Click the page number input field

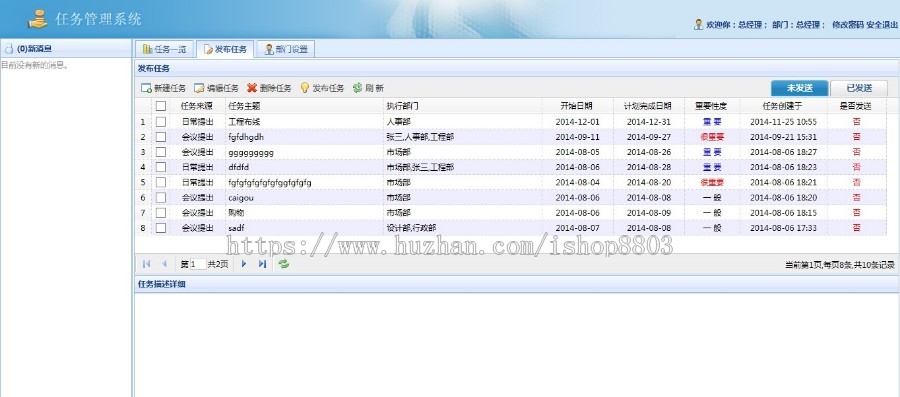tap(197, 264)
